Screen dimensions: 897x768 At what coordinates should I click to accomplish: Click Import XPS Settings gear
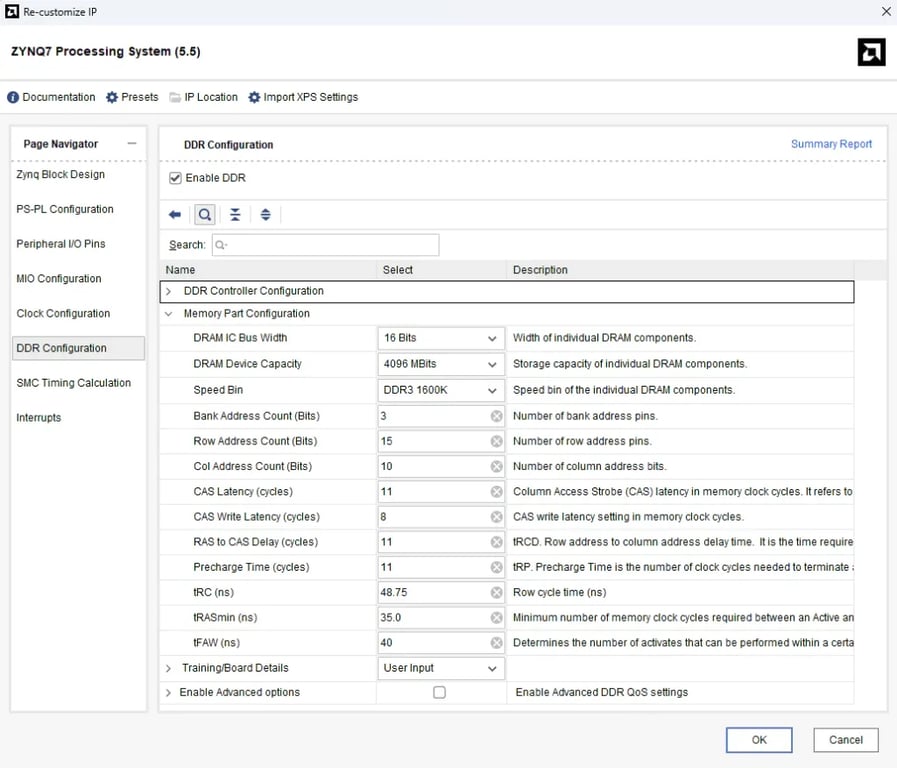(x=254, y=97)
